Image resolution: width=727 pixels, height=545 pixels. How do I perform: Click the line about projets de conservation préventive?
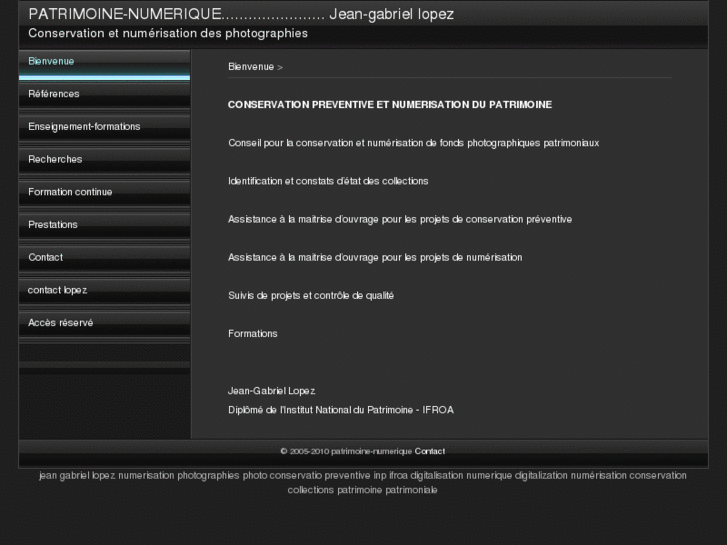tap(400, 219)
